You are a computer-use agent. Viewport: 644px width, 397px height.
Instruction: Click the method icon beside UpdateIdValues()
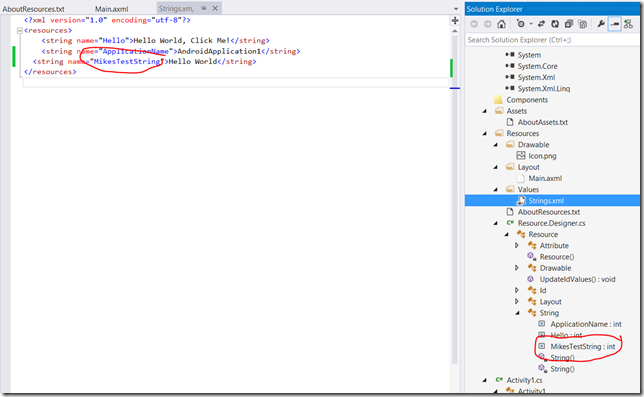click(531, 279)
